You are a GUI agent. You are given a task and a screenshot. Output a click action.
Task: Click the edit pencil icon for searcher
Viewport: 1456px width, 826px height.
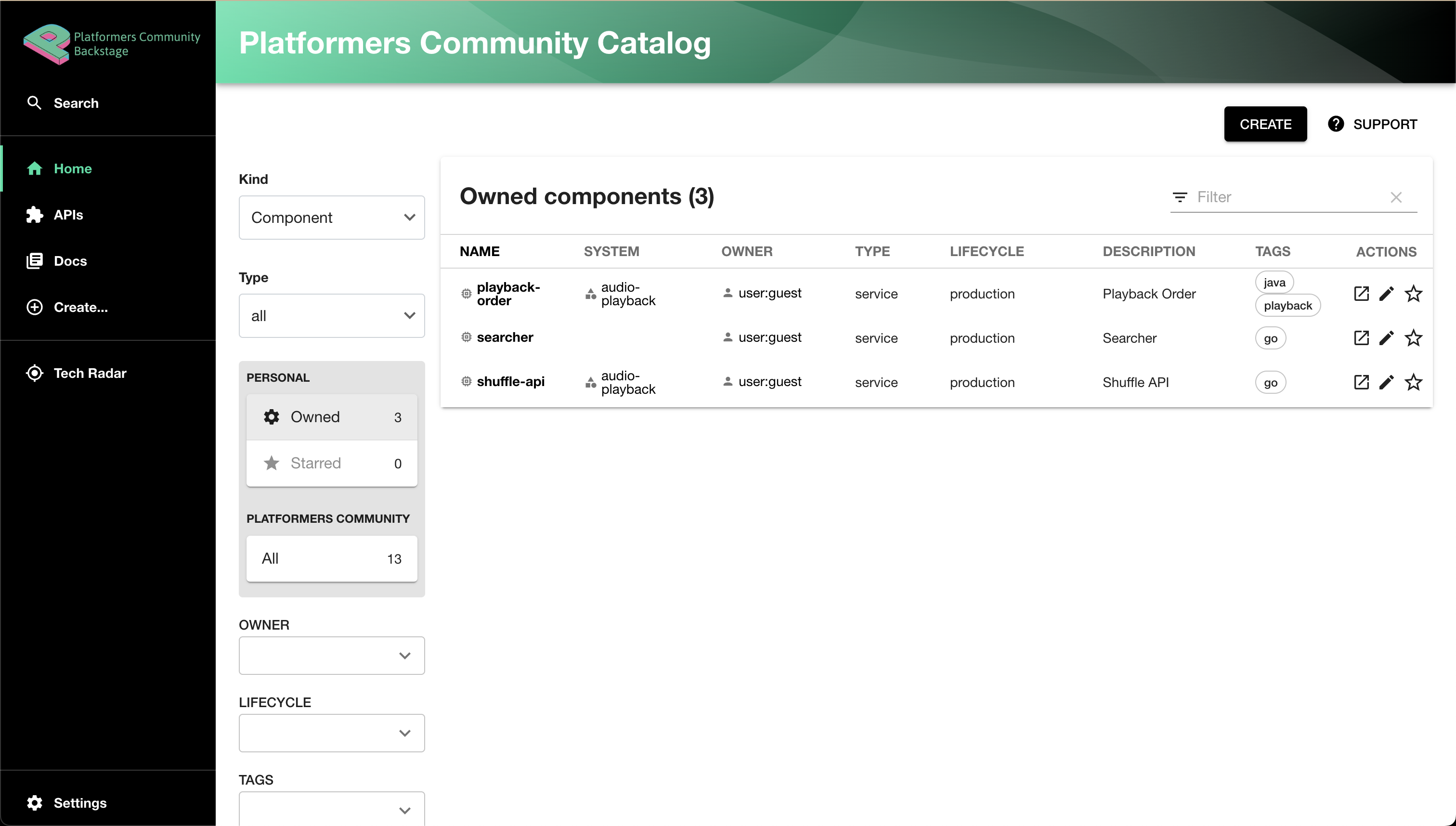1386,337
